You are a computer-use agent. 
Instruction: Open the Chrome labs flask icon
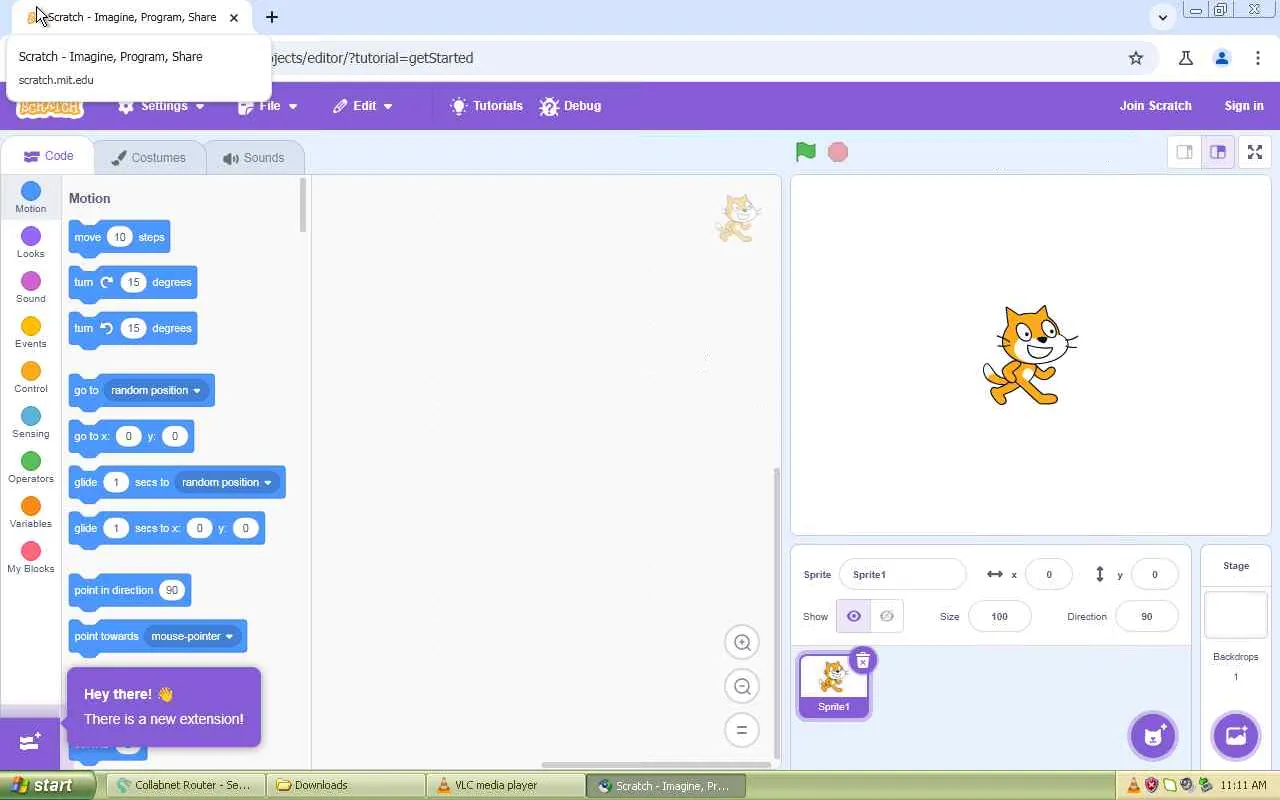tap(1186, 58)
